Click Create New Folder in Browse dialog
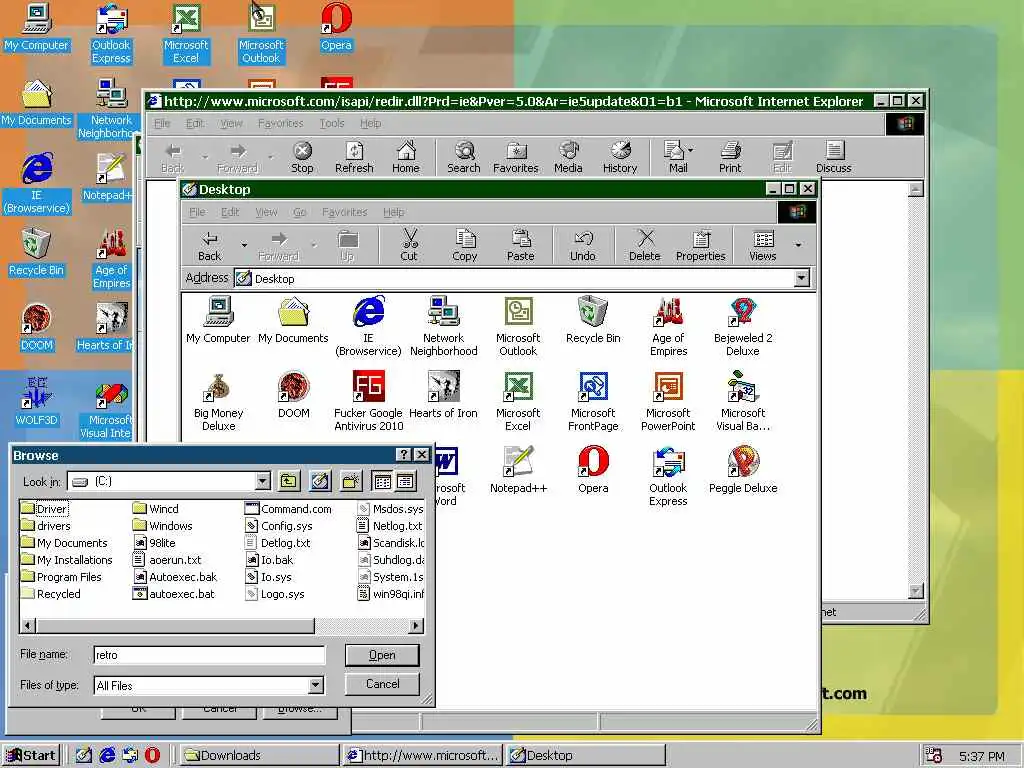 (x=351, y=482)
